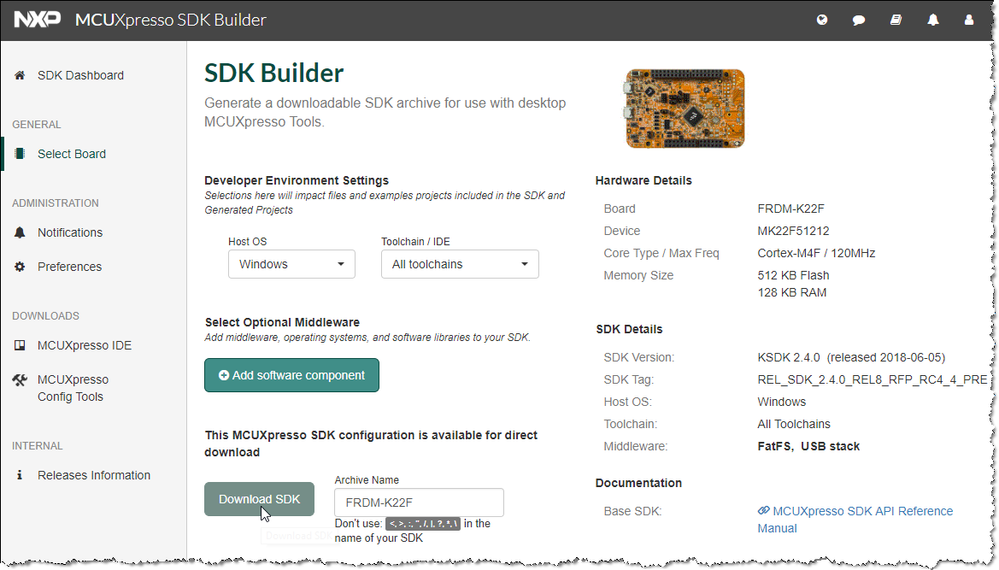Click the FRDM-K22F board image
The image size is (999, 570).
(x=685, y=108)
